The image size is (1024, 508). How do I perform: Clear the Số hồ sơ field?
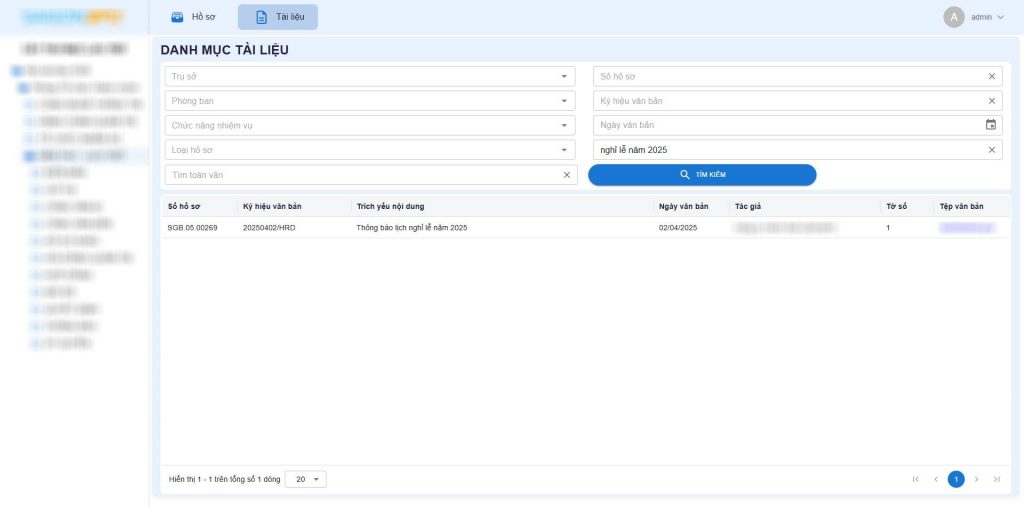click(x=991, y=77)
